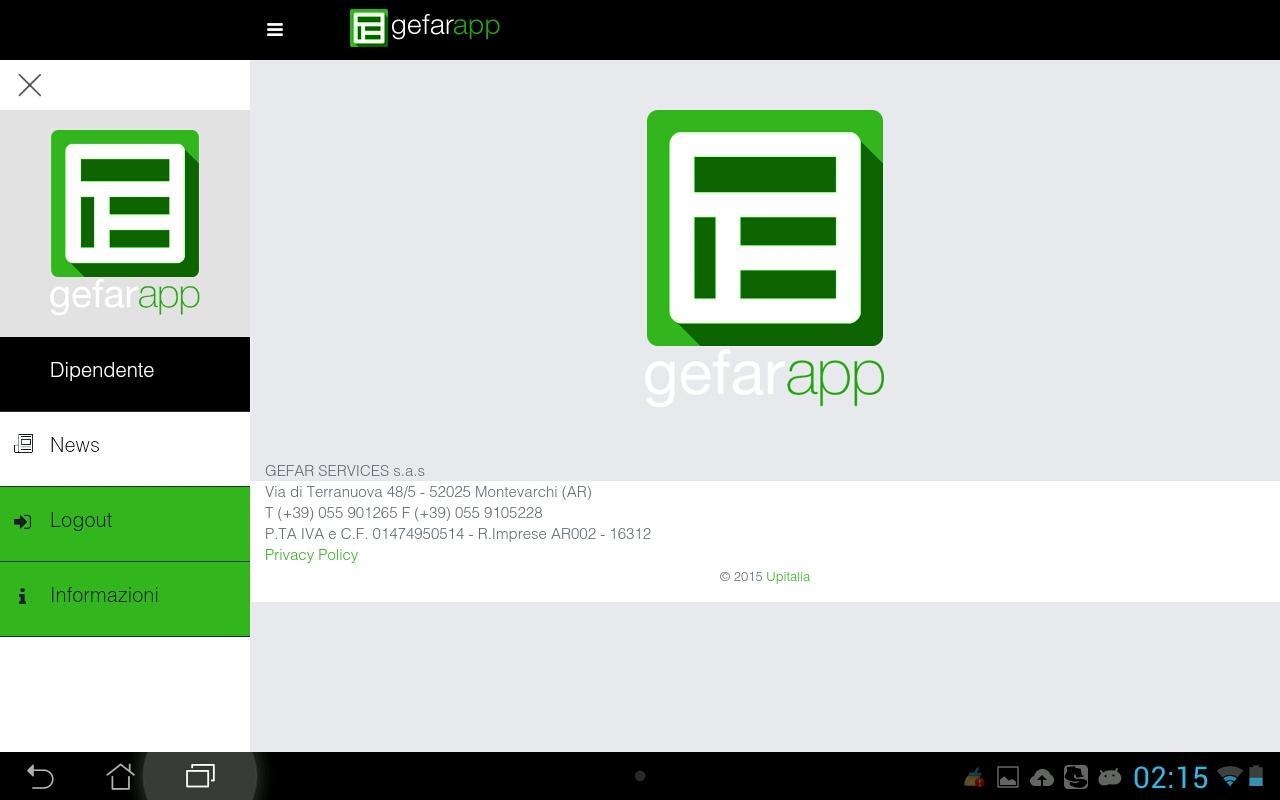Click the newspaper icon beside News
Image resolution: width=1280 pixels, height=800 pixels.
24,444
